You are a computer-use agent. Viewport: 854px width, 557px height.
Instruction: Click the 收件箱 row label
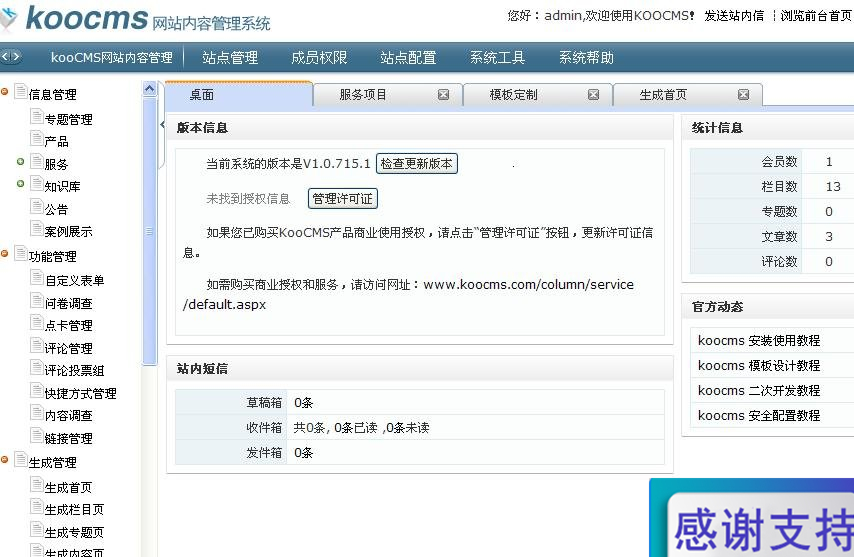click(264, 428)
